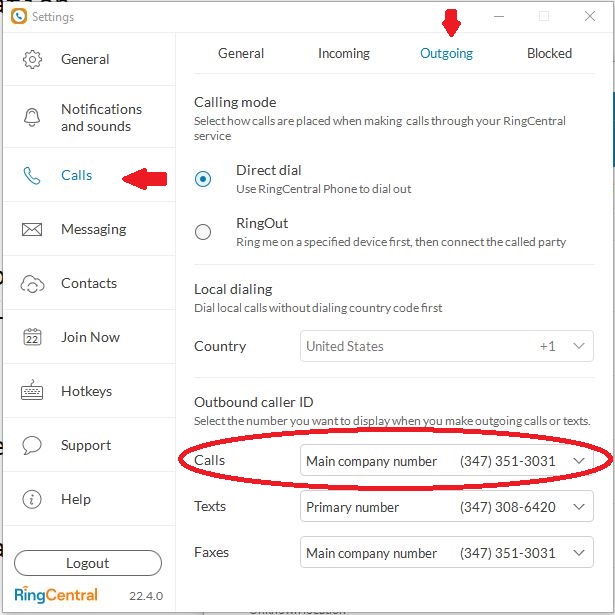
Task: Select Direct dial radio button
Action: tap(204, 180)
